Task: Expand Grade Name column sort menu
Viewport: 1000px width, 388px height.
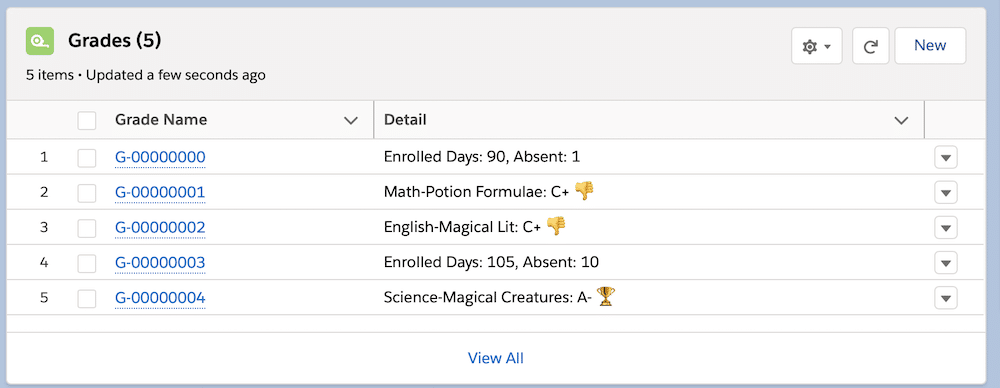Action: (351, 121)
